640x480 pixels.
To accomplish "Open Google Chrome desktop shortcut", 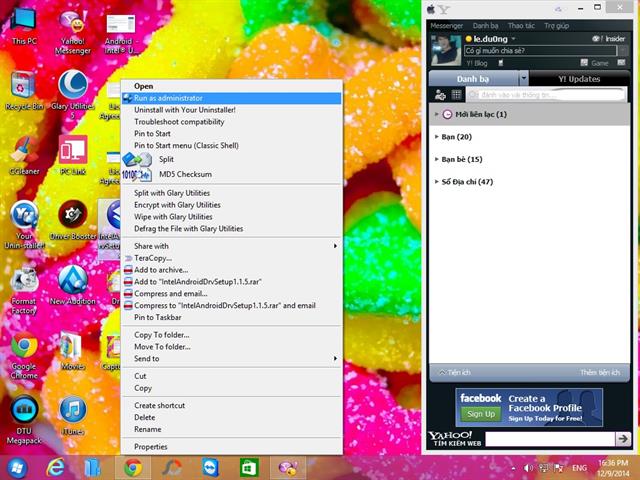I will pos(24,356).
